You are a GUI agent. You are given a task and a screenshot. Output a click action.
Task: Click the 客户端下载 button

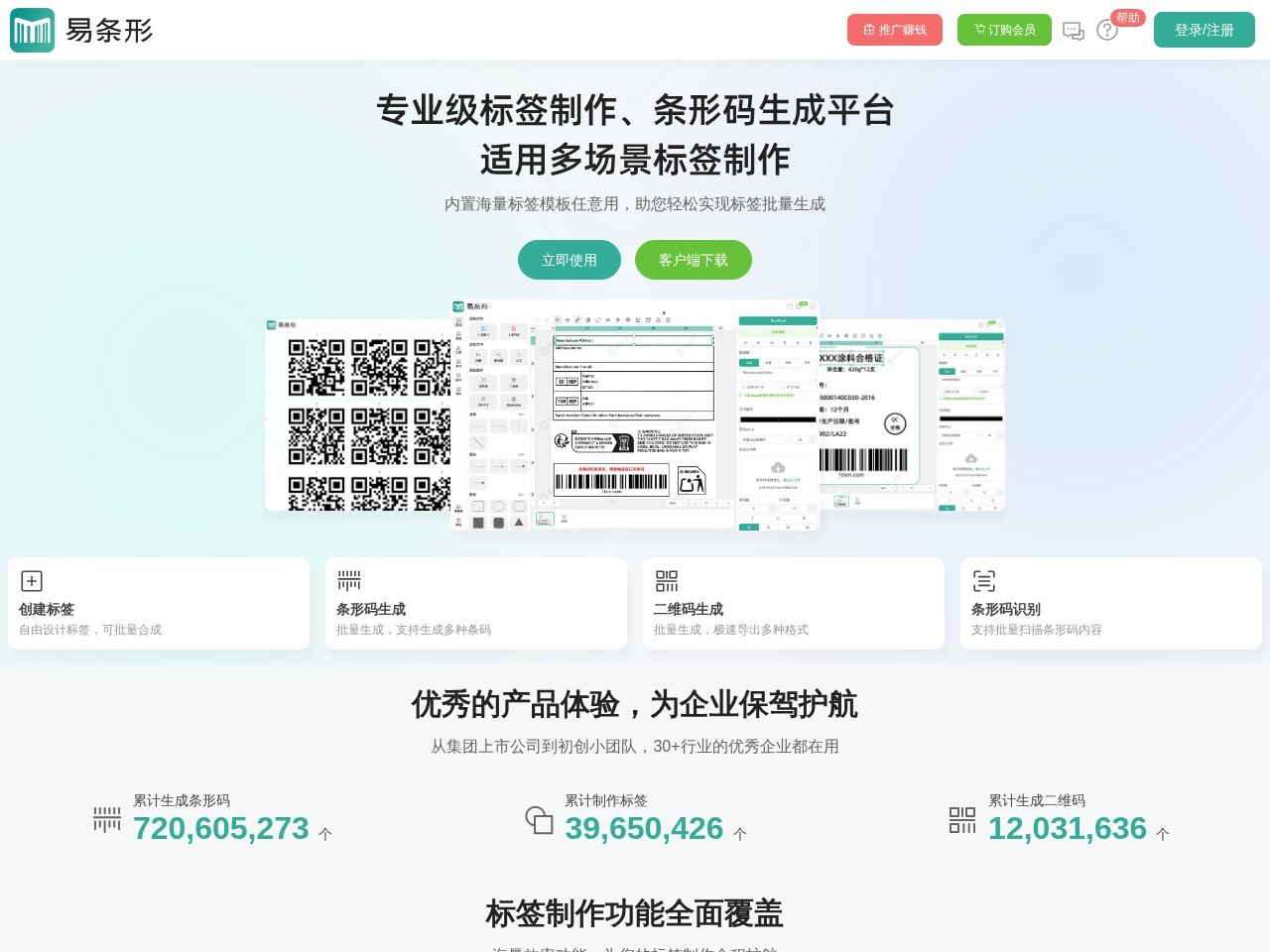[694, 260]
